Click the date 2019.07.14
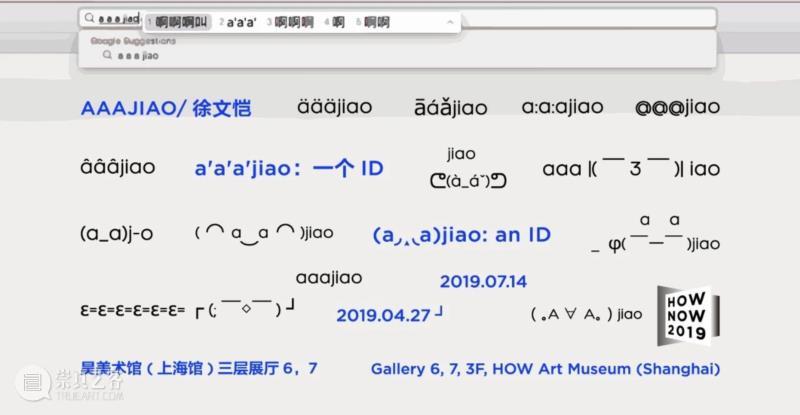The height and width of the screenshot is (415, 800). click(483, 281)
